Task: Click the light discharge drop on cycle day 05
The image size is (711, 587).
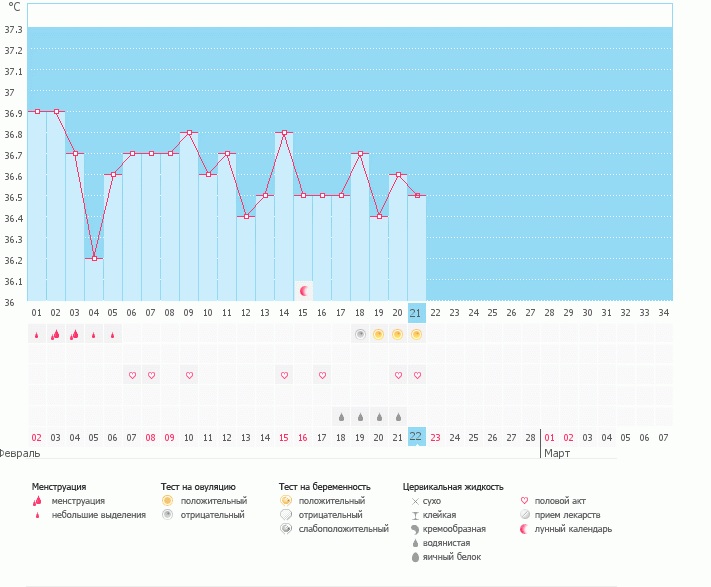Action: click(112, 335)
